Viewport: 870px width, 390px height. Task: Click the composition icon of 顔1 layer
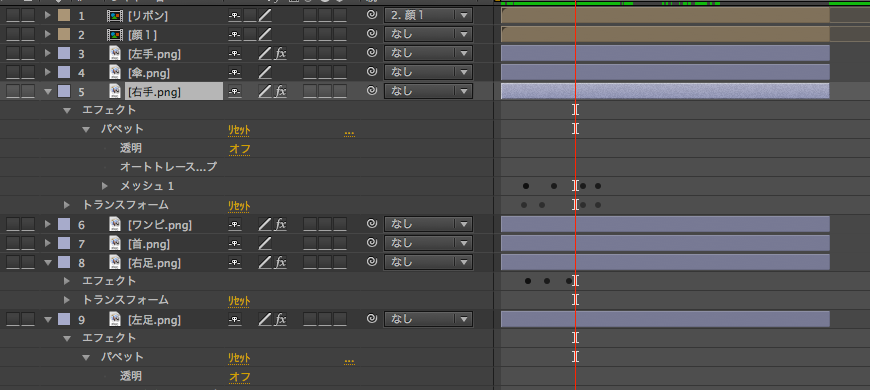pos(115,34)
